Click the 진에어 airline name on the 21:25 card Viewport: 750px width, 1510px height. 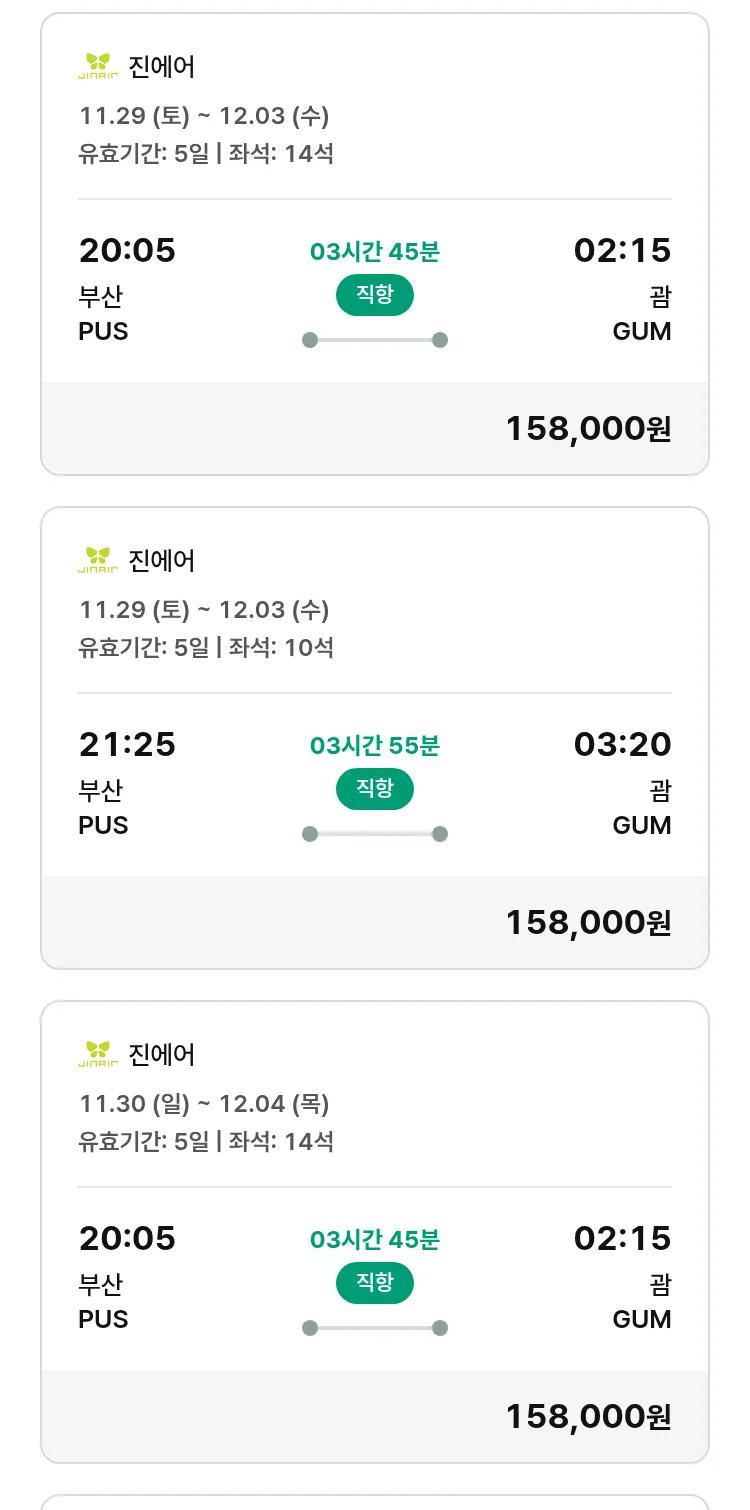click(x=162, y=560)
